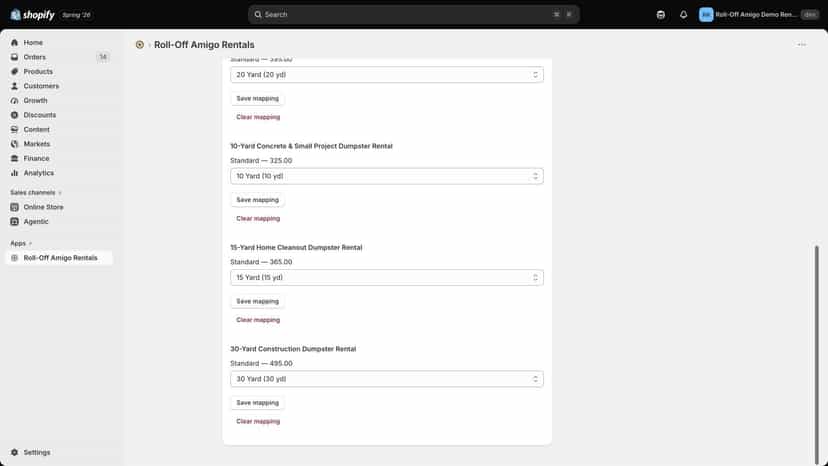
Task: Open Discounts page
Action: (40, 115)
